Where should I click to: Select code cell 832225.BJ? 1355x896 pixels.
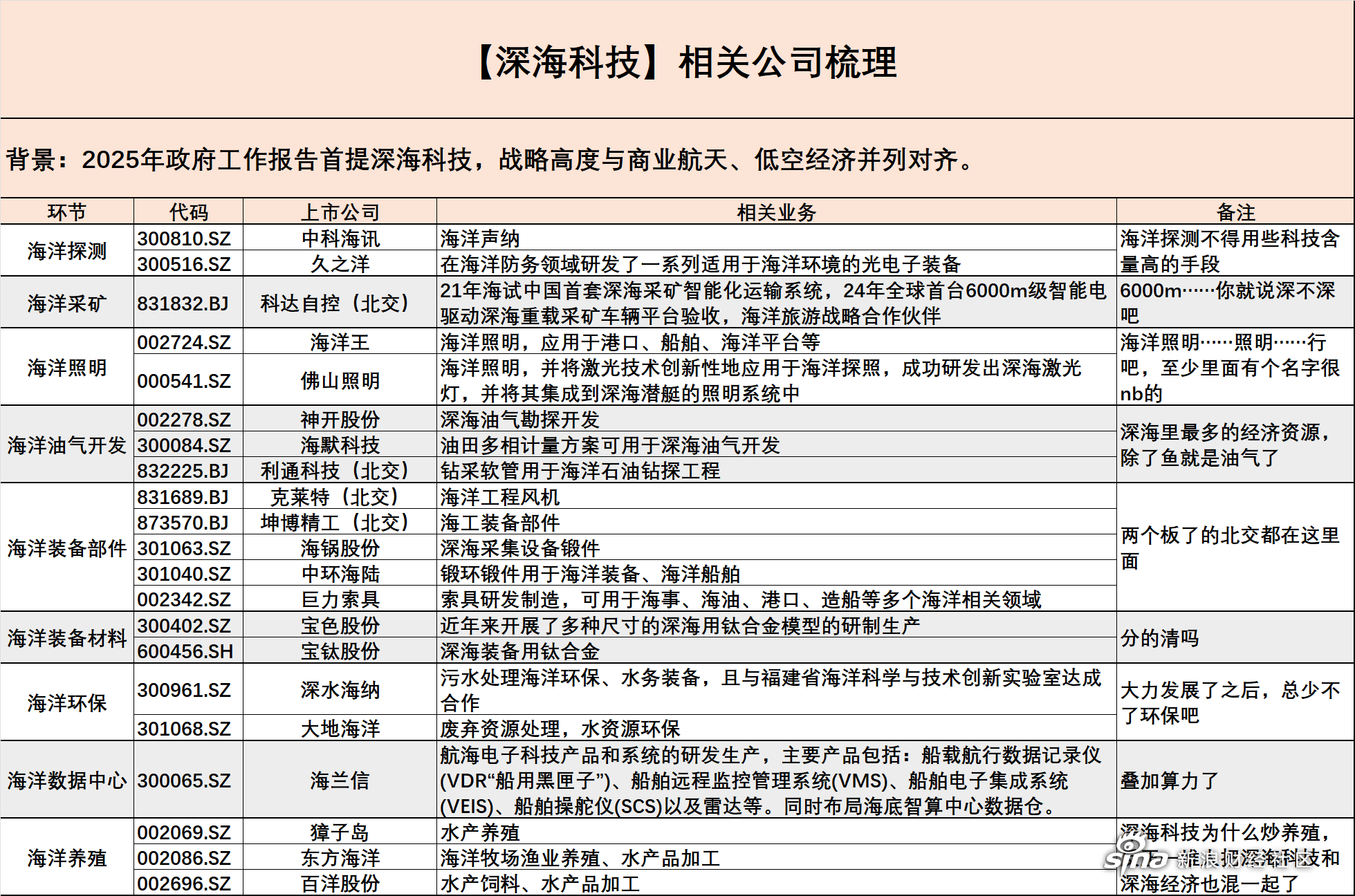coord(188,470)
